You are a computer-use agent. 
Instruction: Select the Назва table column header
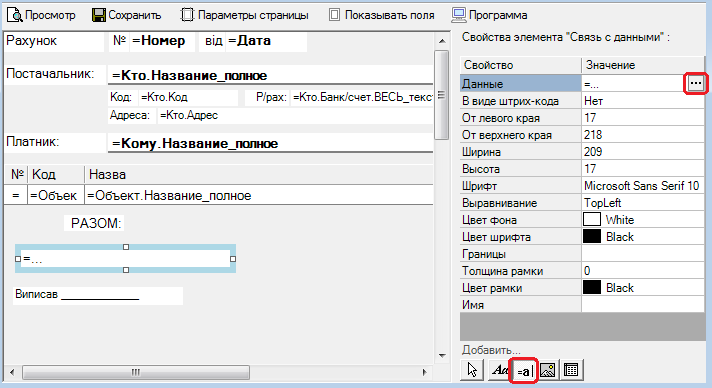point(259,174)
